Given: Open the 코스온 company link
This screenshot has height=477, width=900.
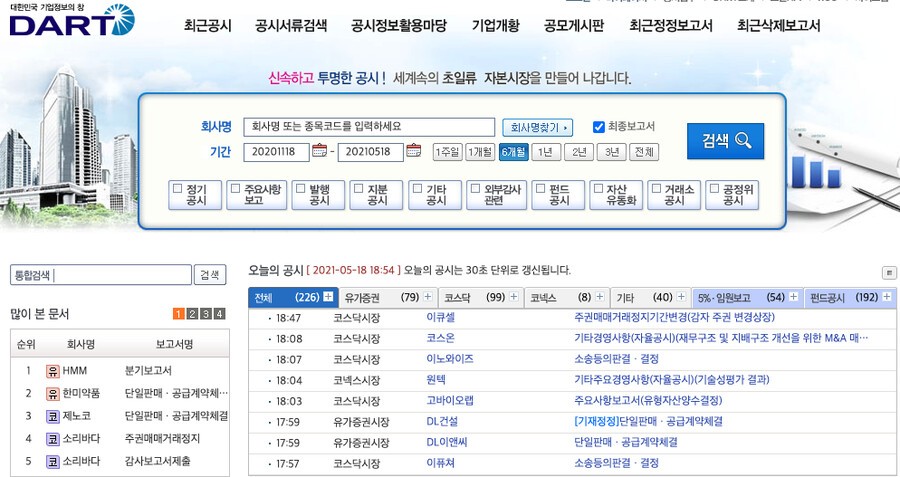Looking at the screenshot, I should pyautogui.click(x=441, y=338).
